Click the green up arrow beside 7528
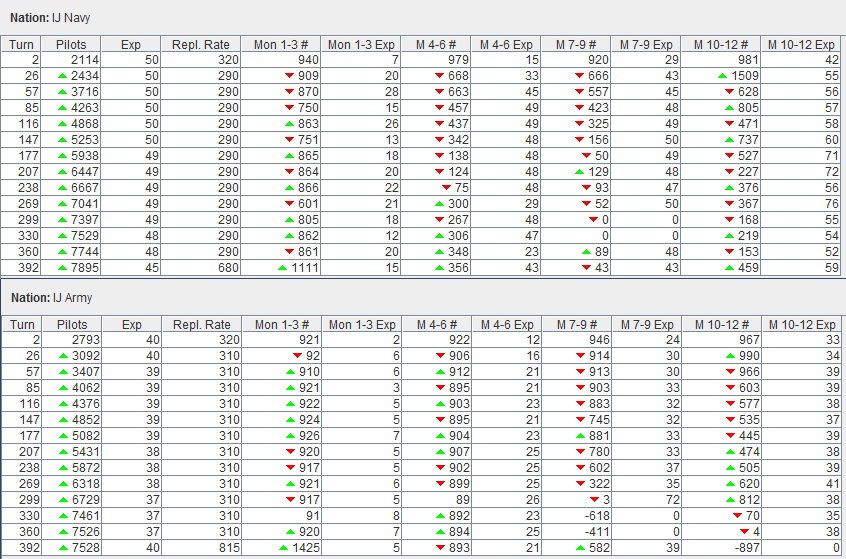Image resolution: width=846 pixels, height=559 pixels. (x=64, y=548)
